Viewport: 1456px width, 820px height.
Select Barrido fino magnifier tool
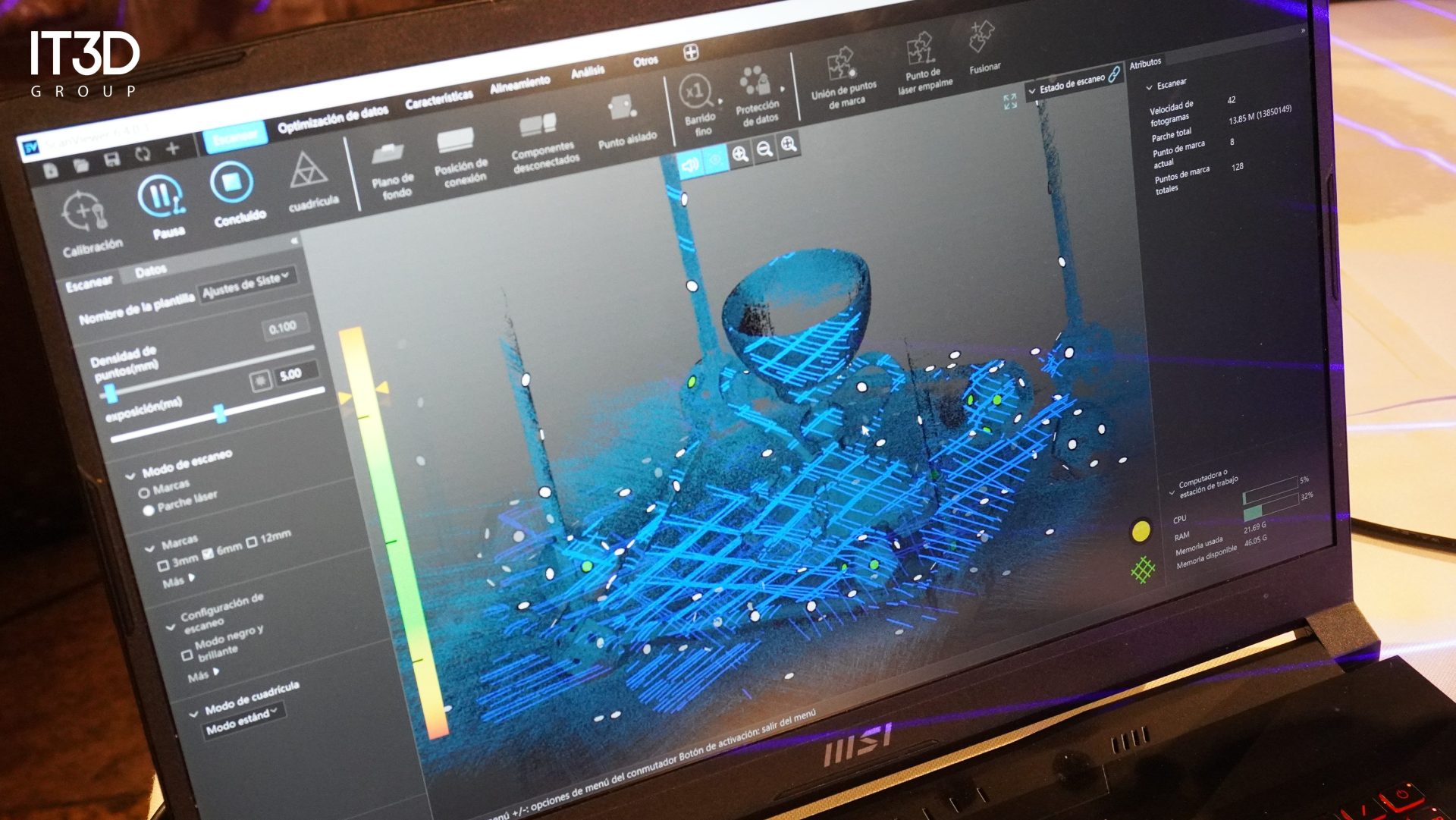[x=695, y=93]
